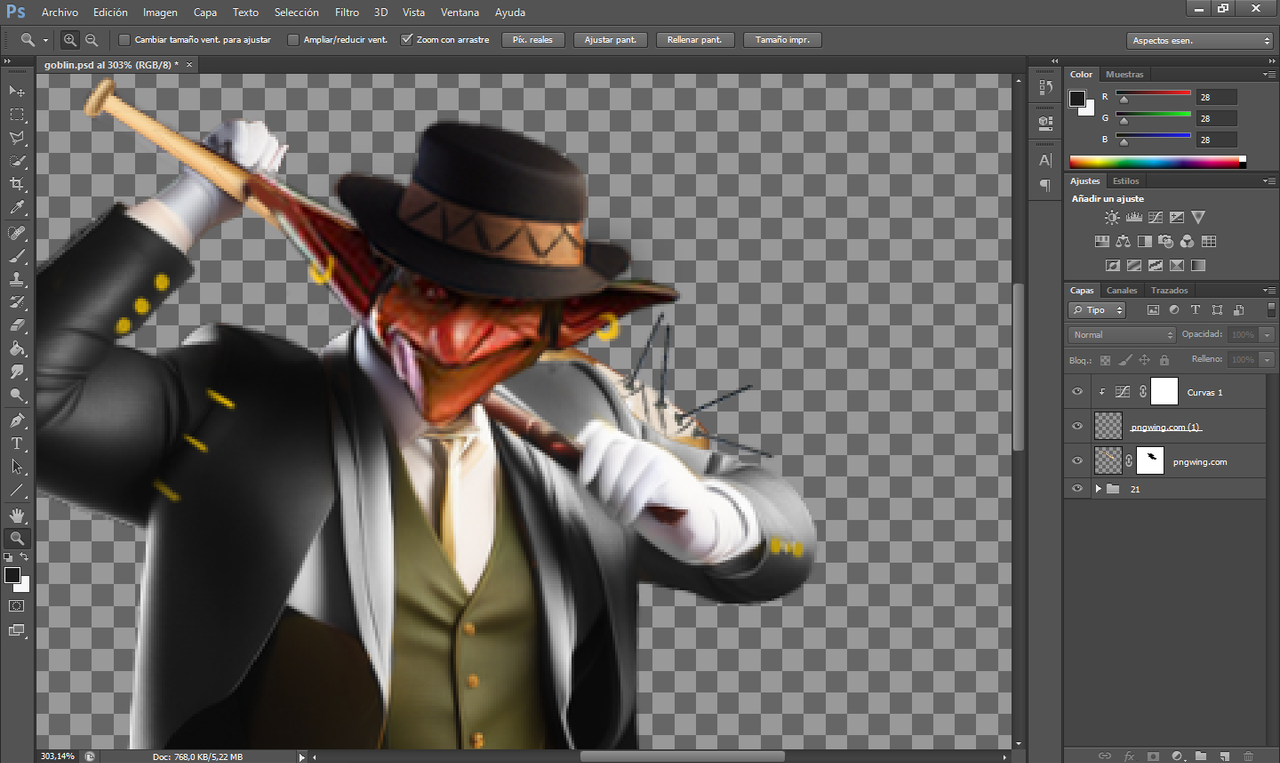1280x763 pixels.
Task: Select the Eraser tool
Action: (x=17, y=325)
